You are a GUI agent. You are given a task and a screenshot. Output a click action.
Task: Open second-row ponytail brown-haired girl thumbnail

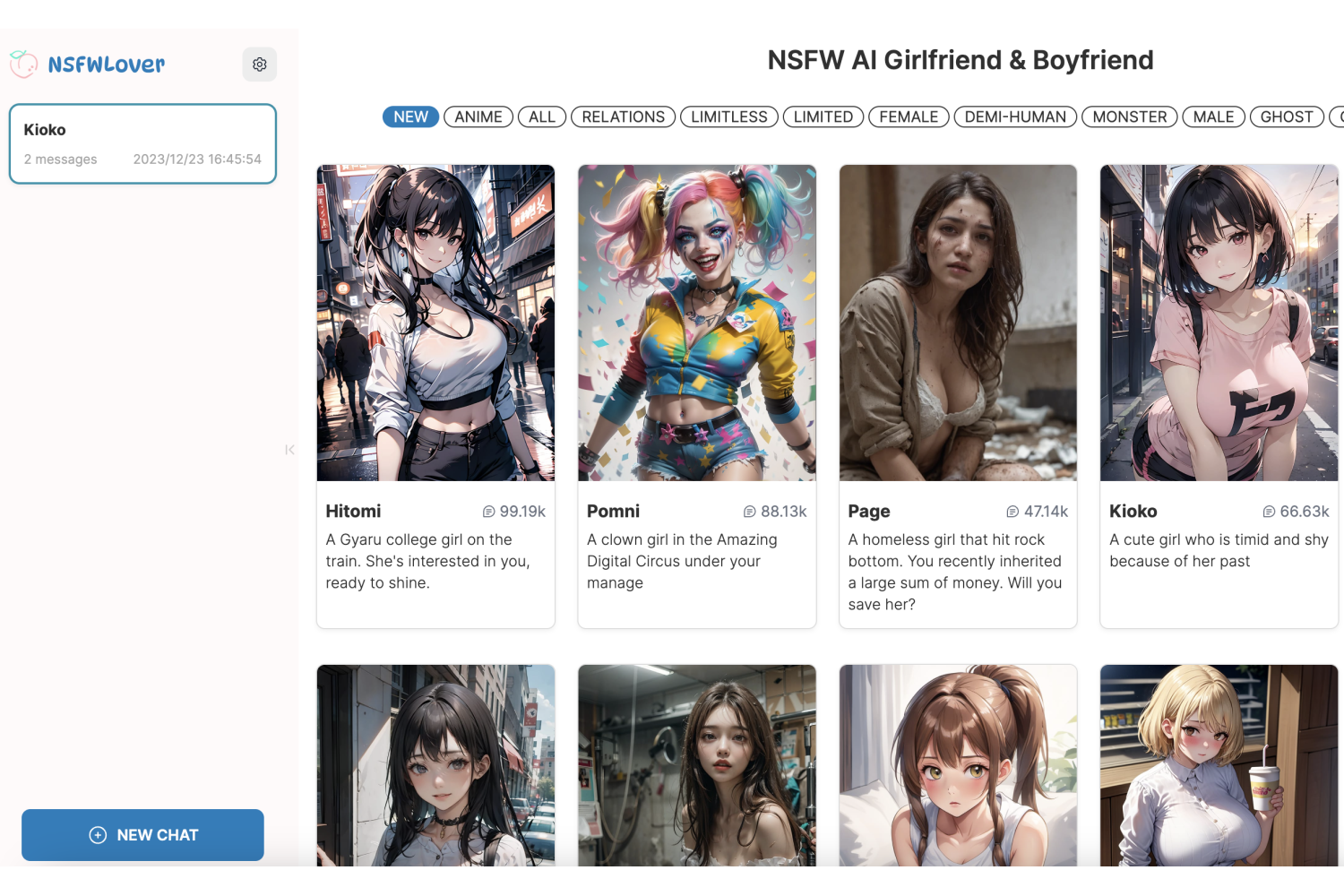(958, 765)
